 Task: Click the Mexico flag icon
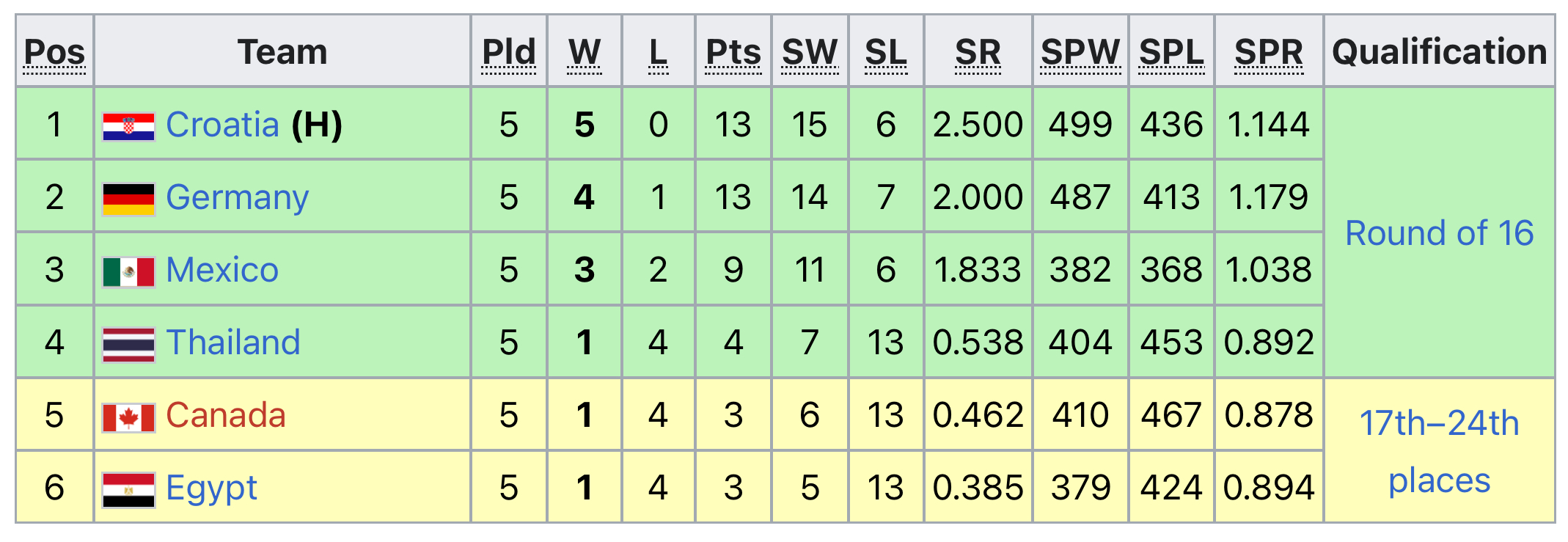point(128,271)
